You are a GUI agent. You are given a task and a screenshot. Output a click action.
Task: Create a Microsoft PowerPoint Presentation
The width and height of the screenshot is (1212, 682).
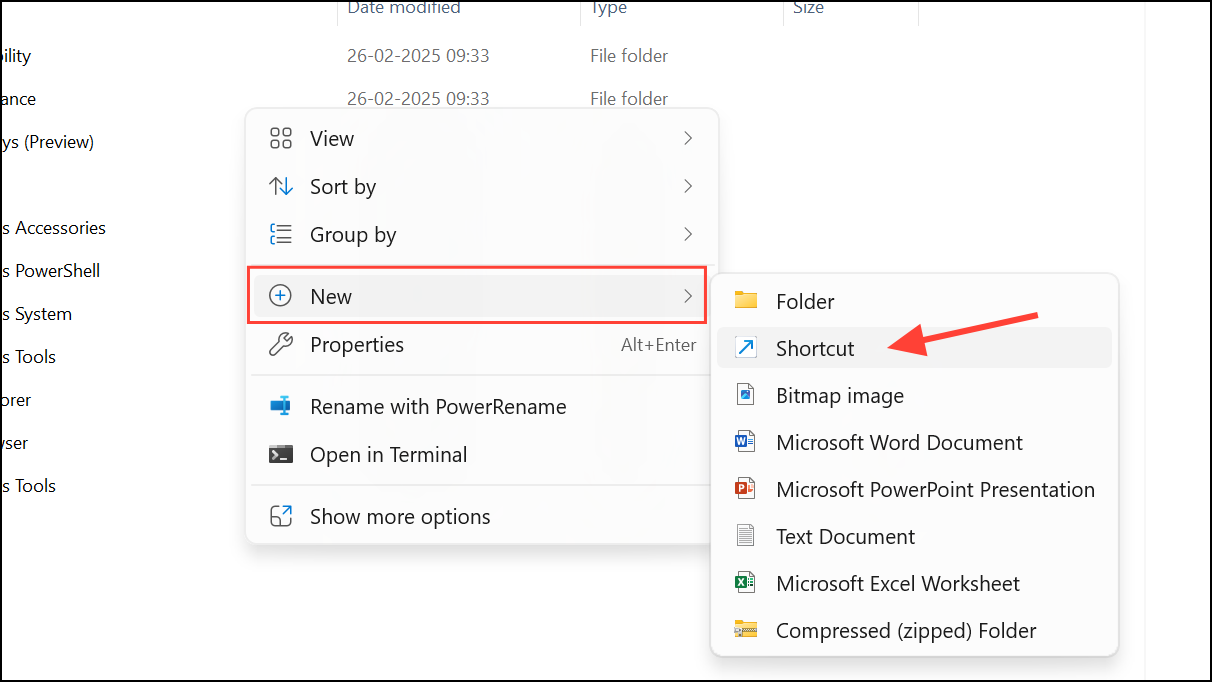tap(914, 489)
